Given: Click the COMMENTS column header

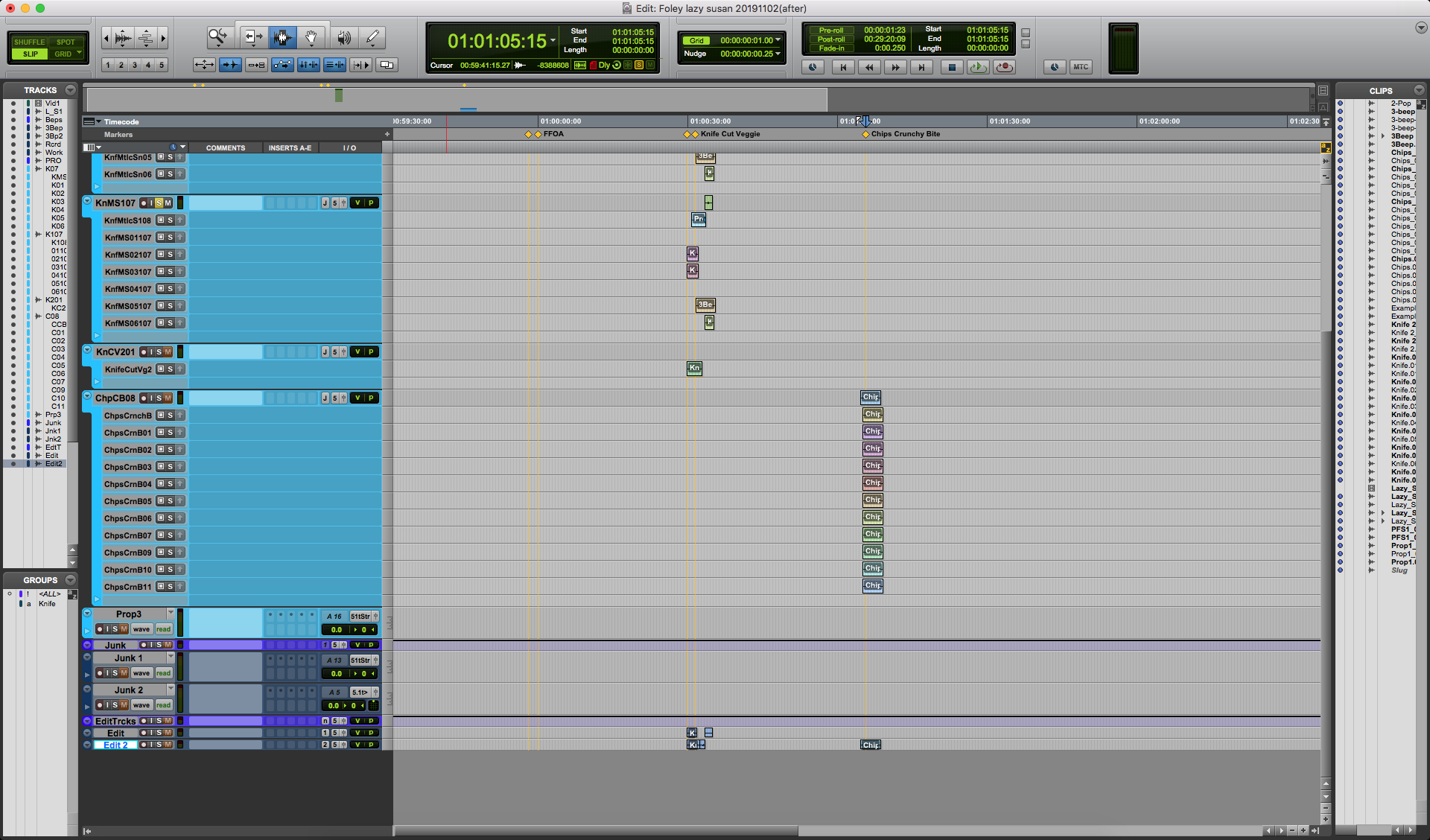Looking at the screenshot, I should (225, 147).
